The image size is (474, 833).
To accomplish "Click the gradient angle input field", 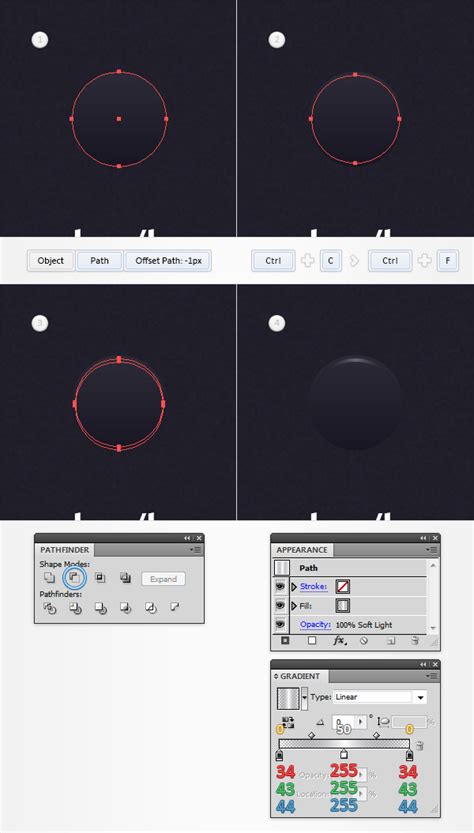I will point(344,722).
